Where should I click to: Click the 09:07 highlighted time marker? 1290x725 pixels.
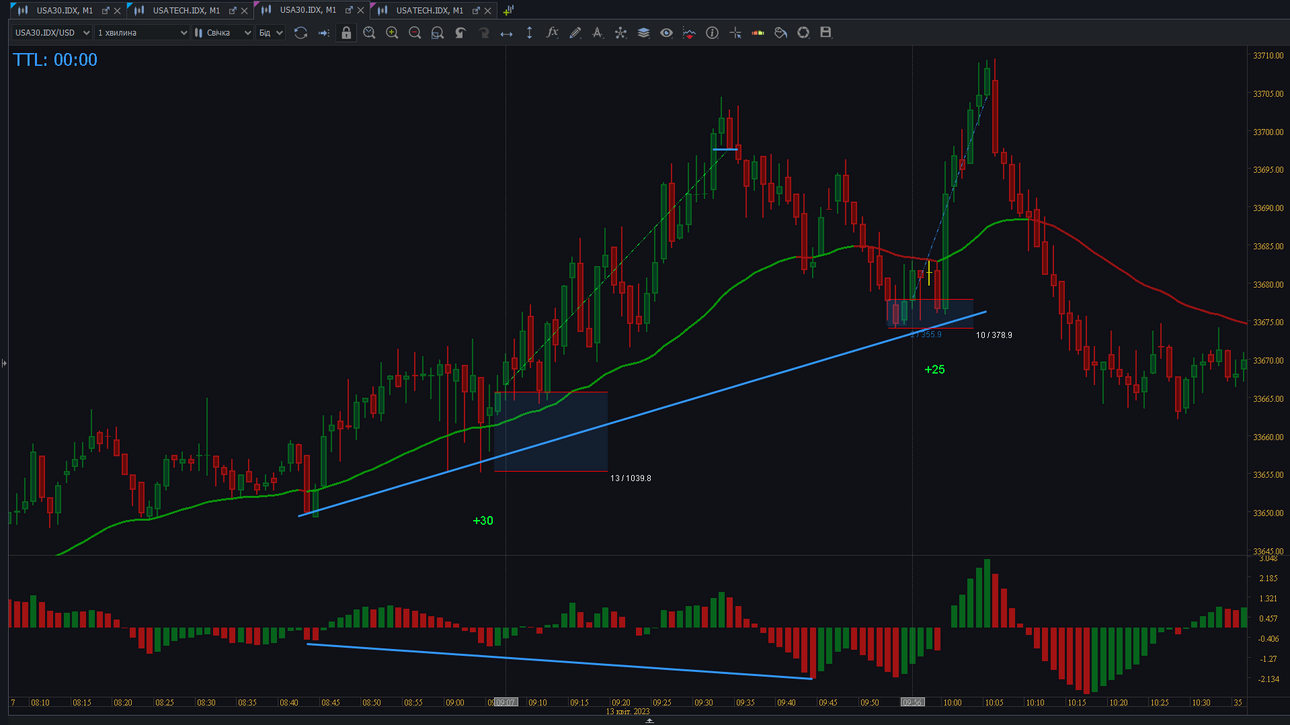(505, 703)
